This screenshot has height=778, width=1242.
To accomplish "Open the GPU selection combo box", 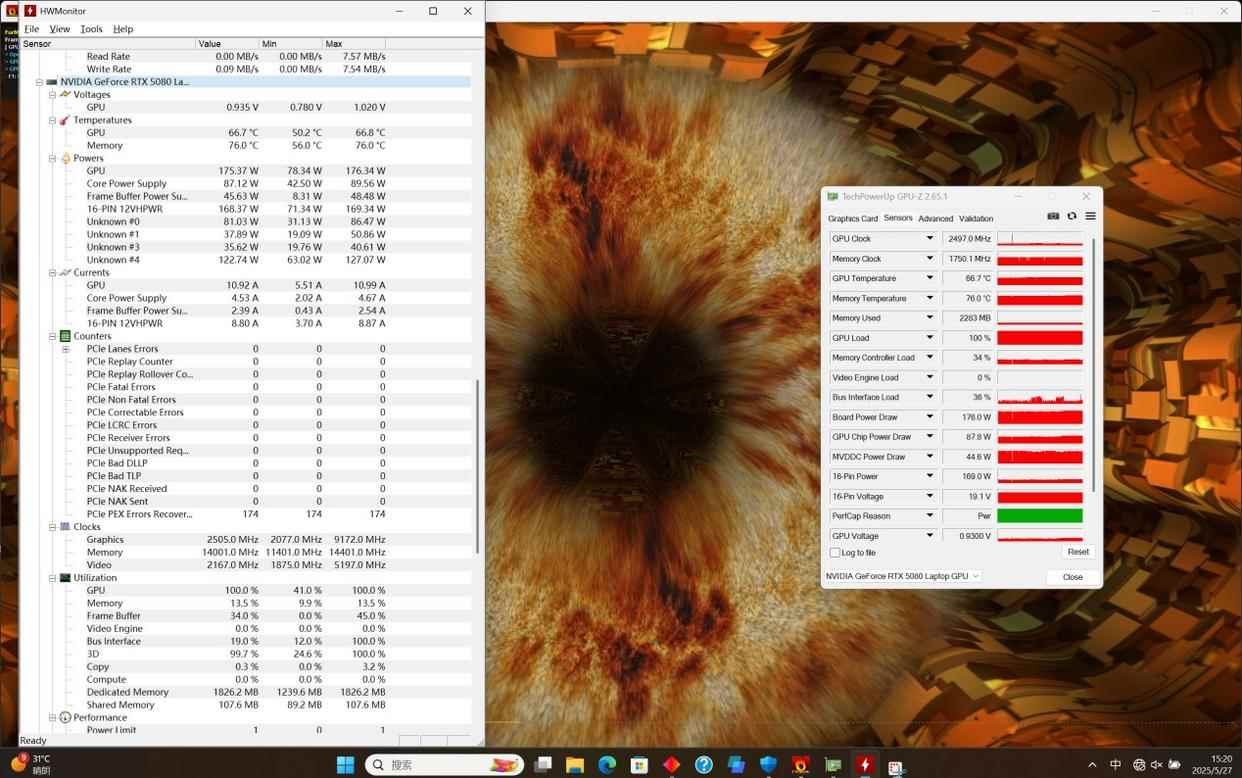I will click(x=902, y=576).
